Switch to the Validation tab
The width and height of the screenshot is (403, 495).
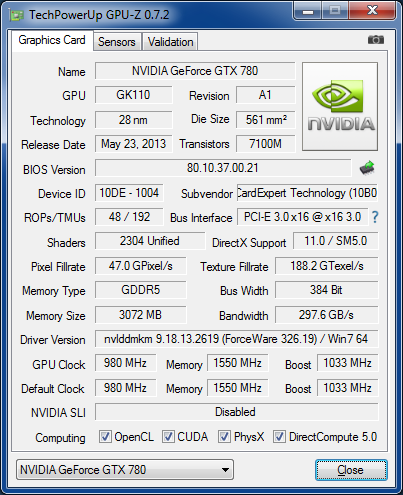pos(170,42)
